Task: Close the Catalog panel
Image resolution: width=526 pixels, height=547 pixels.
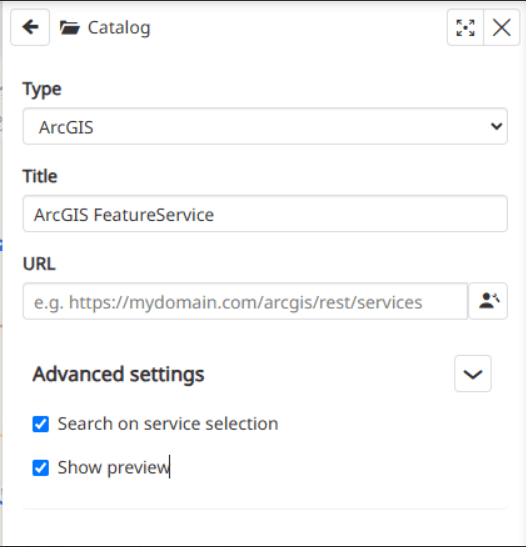Action: click(502, 27)
